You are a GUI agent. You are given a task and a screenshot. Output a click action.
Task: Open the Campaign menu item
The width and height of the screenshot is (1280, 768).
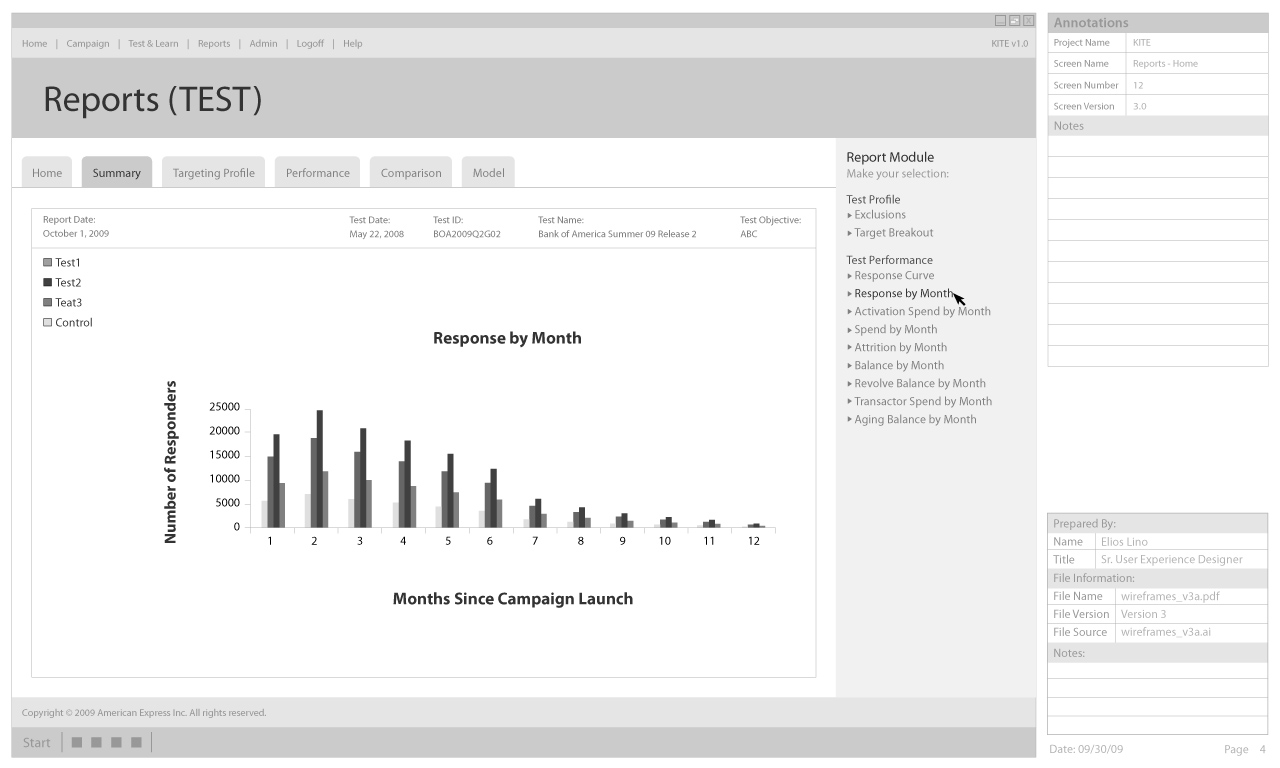[88, 44]
